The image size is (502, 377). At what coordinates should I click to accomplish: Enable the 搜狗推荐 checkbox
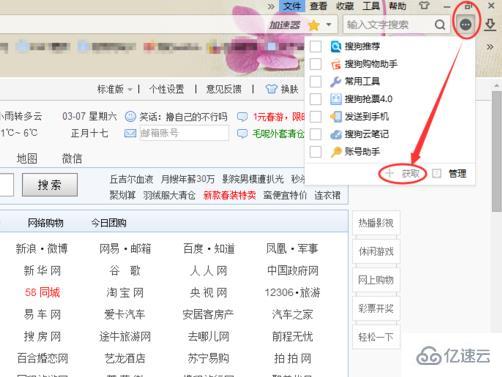point(316,46)
